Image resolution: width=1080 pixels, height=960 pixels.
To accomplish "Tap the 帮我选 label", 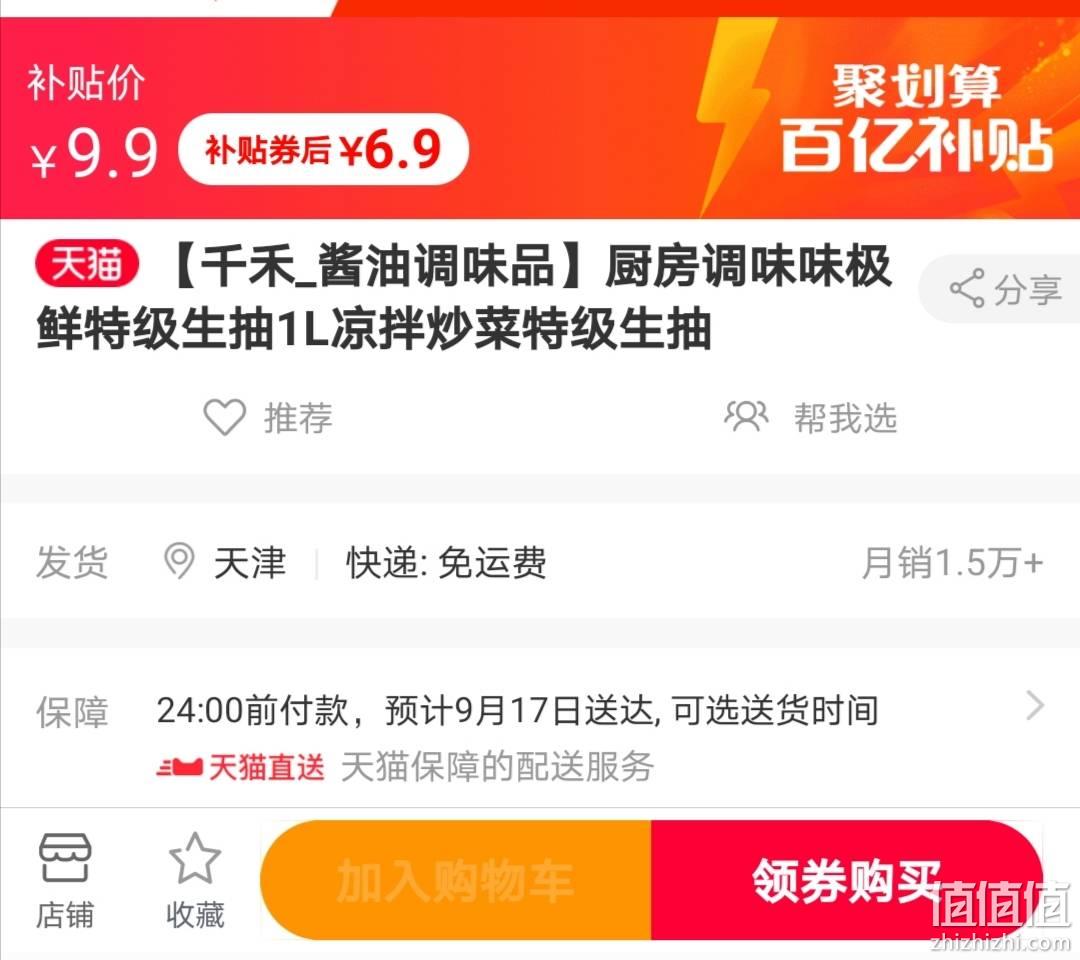I will (845, 418).
